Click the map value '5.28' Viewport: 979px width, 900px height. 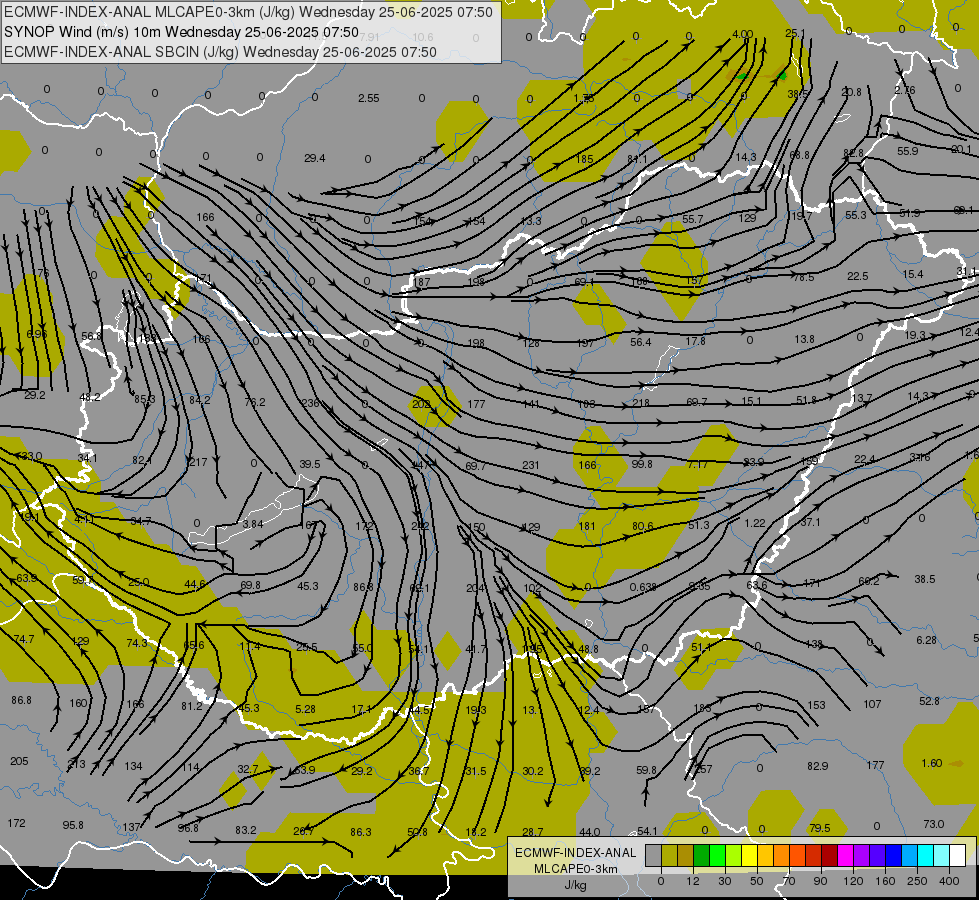pyautogui.click(x=305, y=709)
